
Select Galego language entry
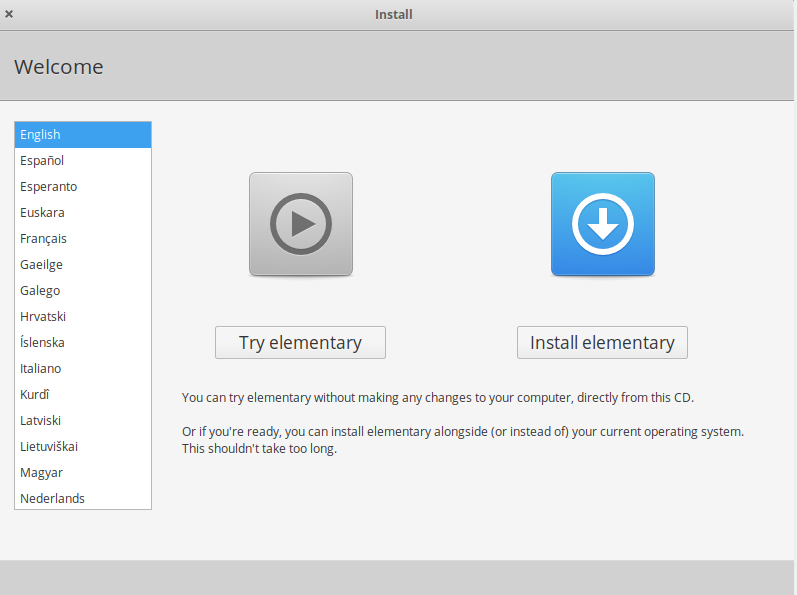pos(83,291)
